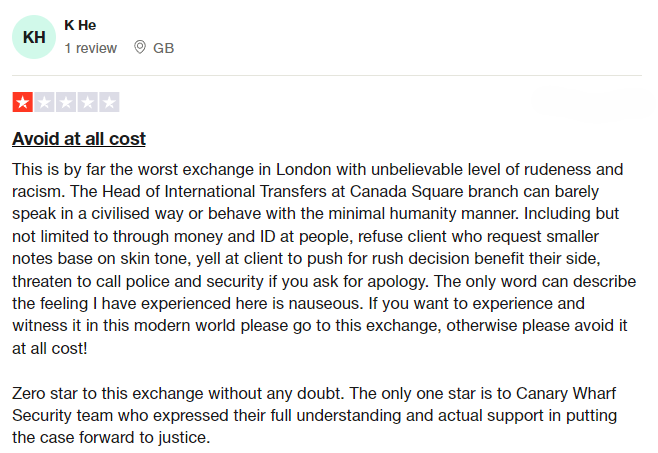The image size is (658, 453).
Task: Click the 'Canada Square' phrase in review
Action: [407, 191]
